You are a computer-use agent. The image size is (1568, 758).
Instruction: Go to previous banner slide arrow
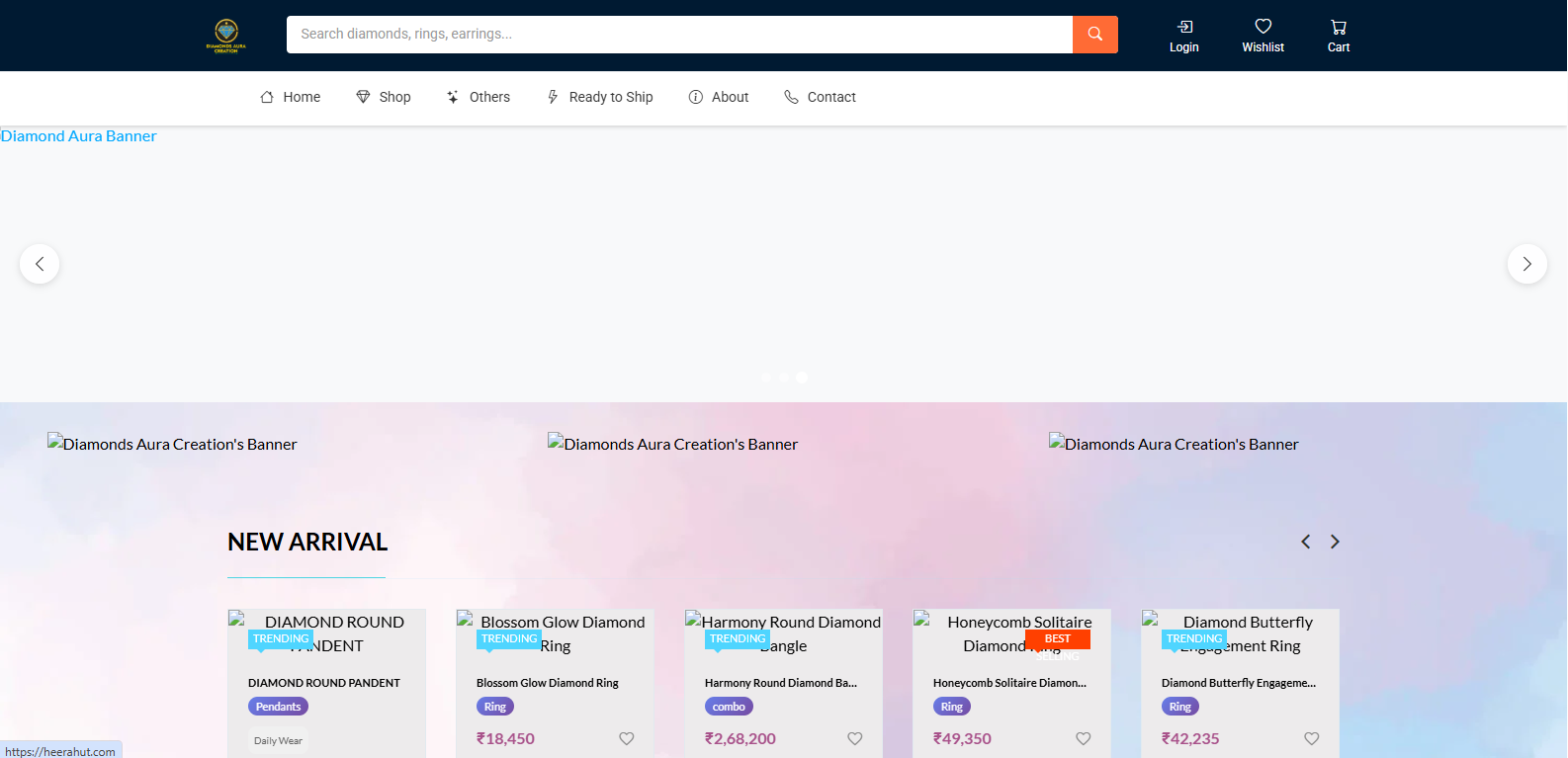click(x=40, y=264)
